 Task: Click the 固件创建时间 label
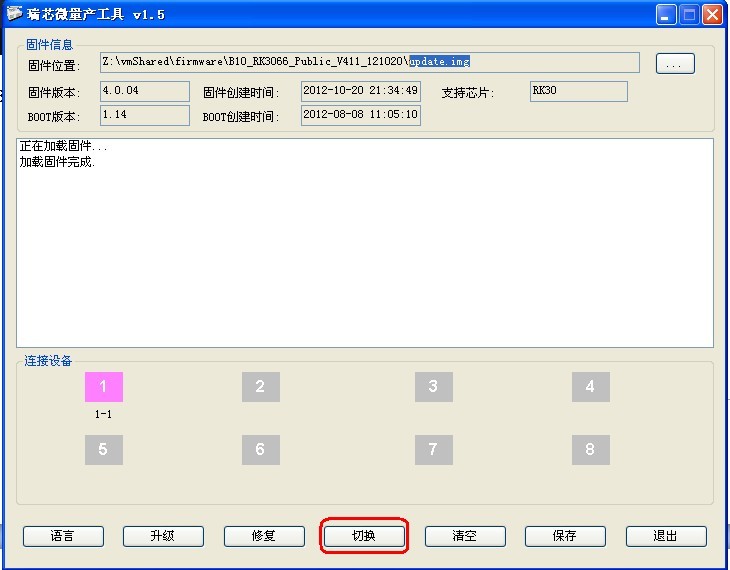(x=241, y=93)
